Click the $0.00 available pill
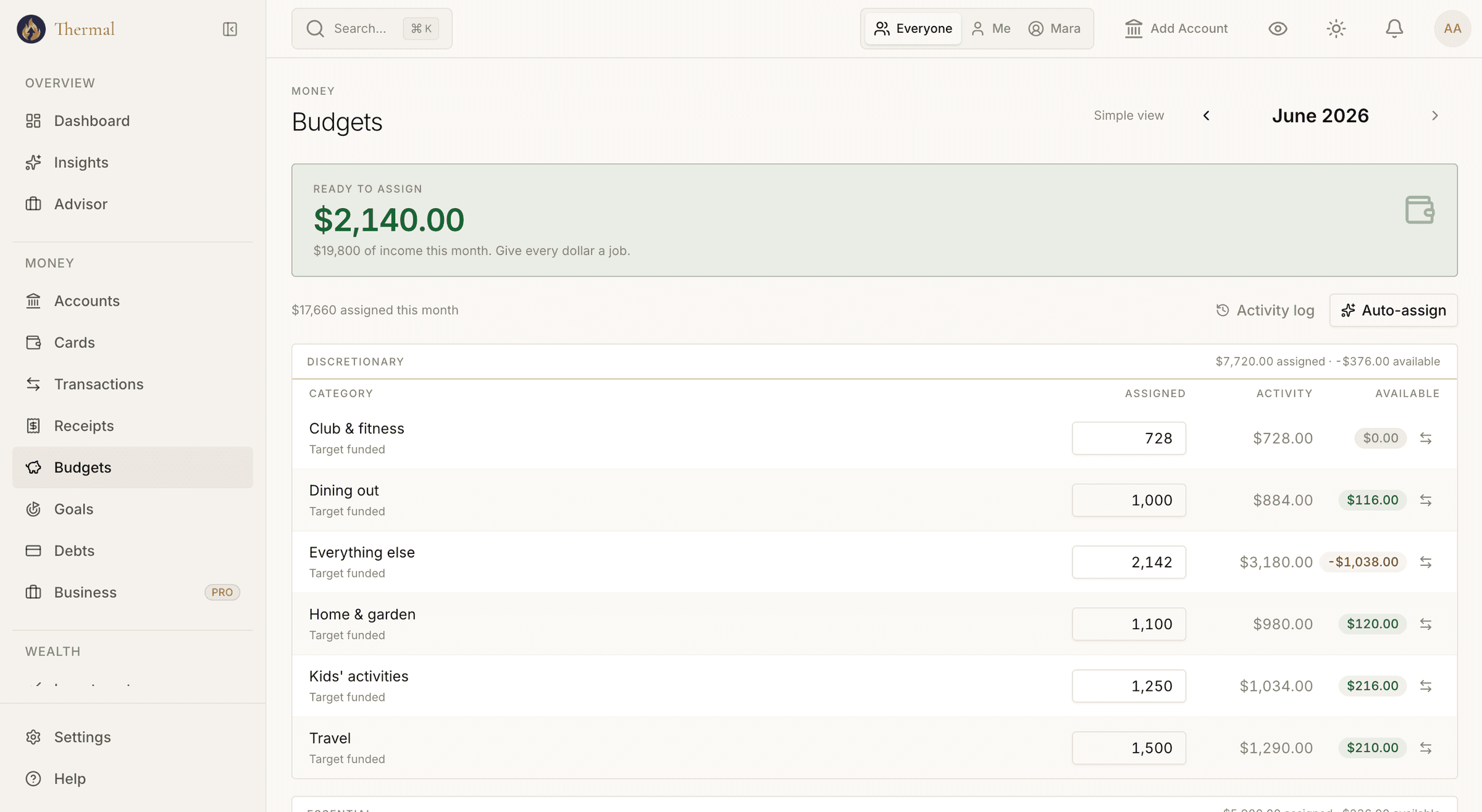This screenshot has width=1482, height=812. point(1380,438)
